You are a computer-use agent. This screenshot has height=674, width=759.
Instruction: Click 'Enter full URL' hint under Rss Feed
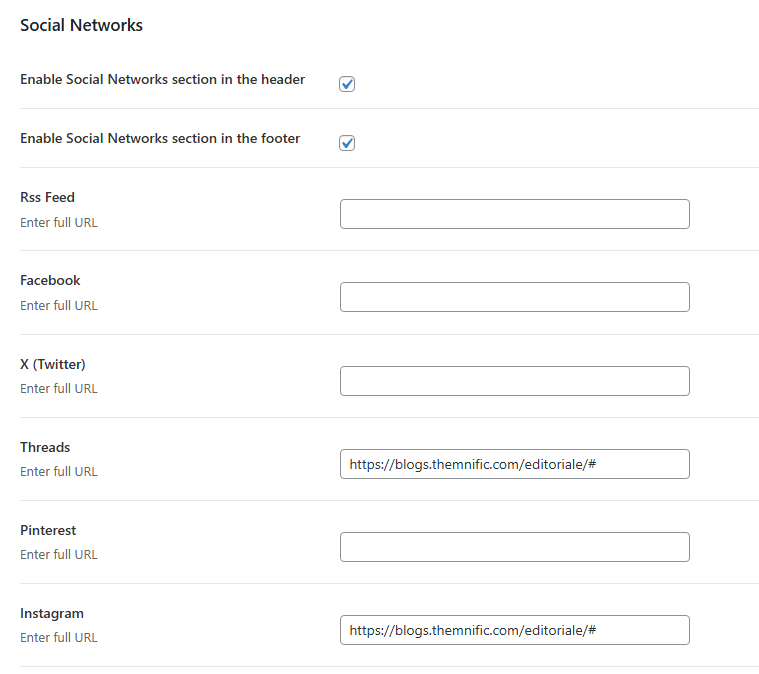coord(59,222)
